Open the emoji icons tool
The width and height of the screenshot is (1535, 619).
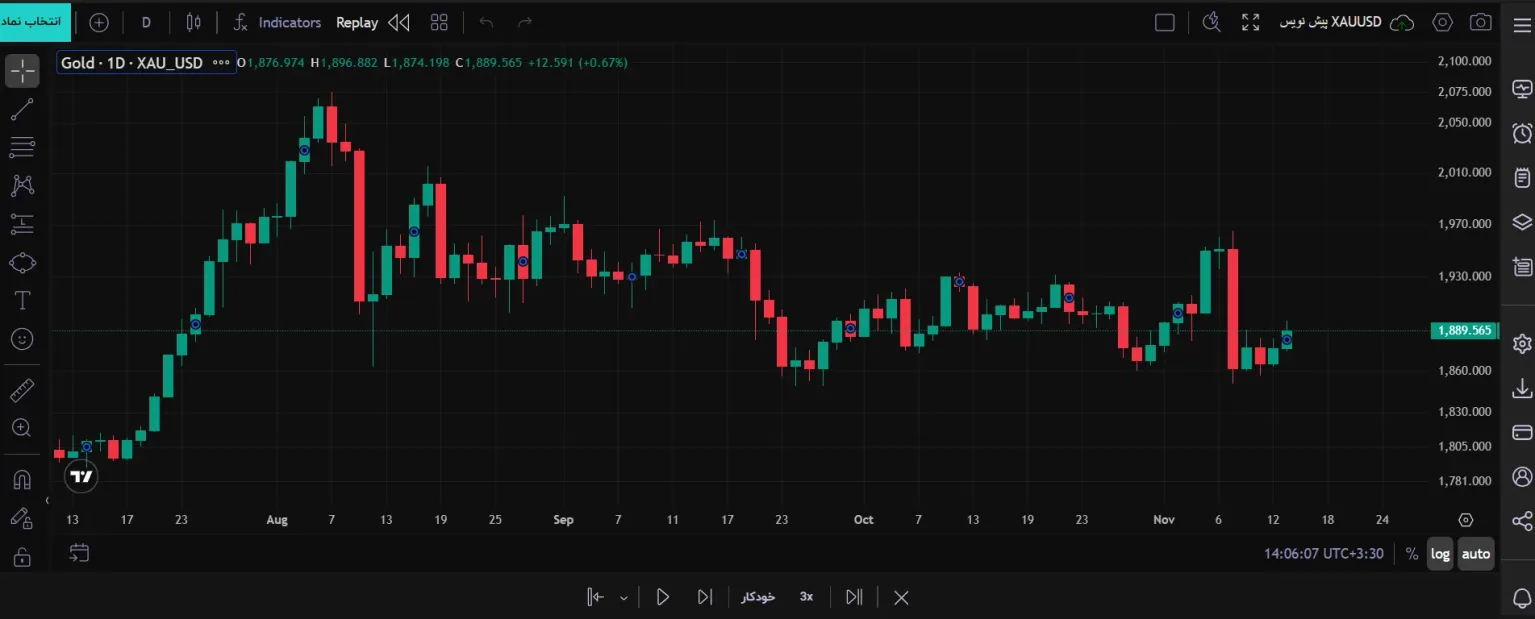pyautogui.click(x=22, y=339)
